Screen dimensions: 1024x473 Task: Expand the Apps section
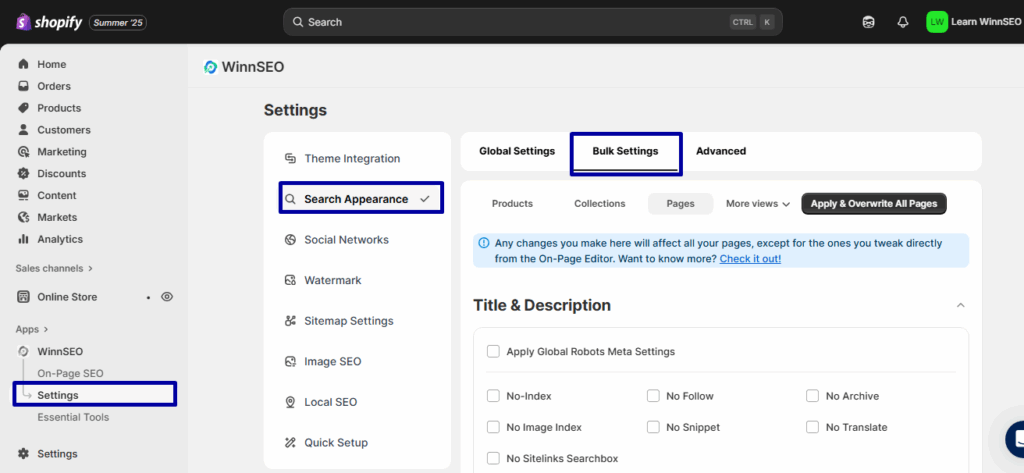click(33, 329)
